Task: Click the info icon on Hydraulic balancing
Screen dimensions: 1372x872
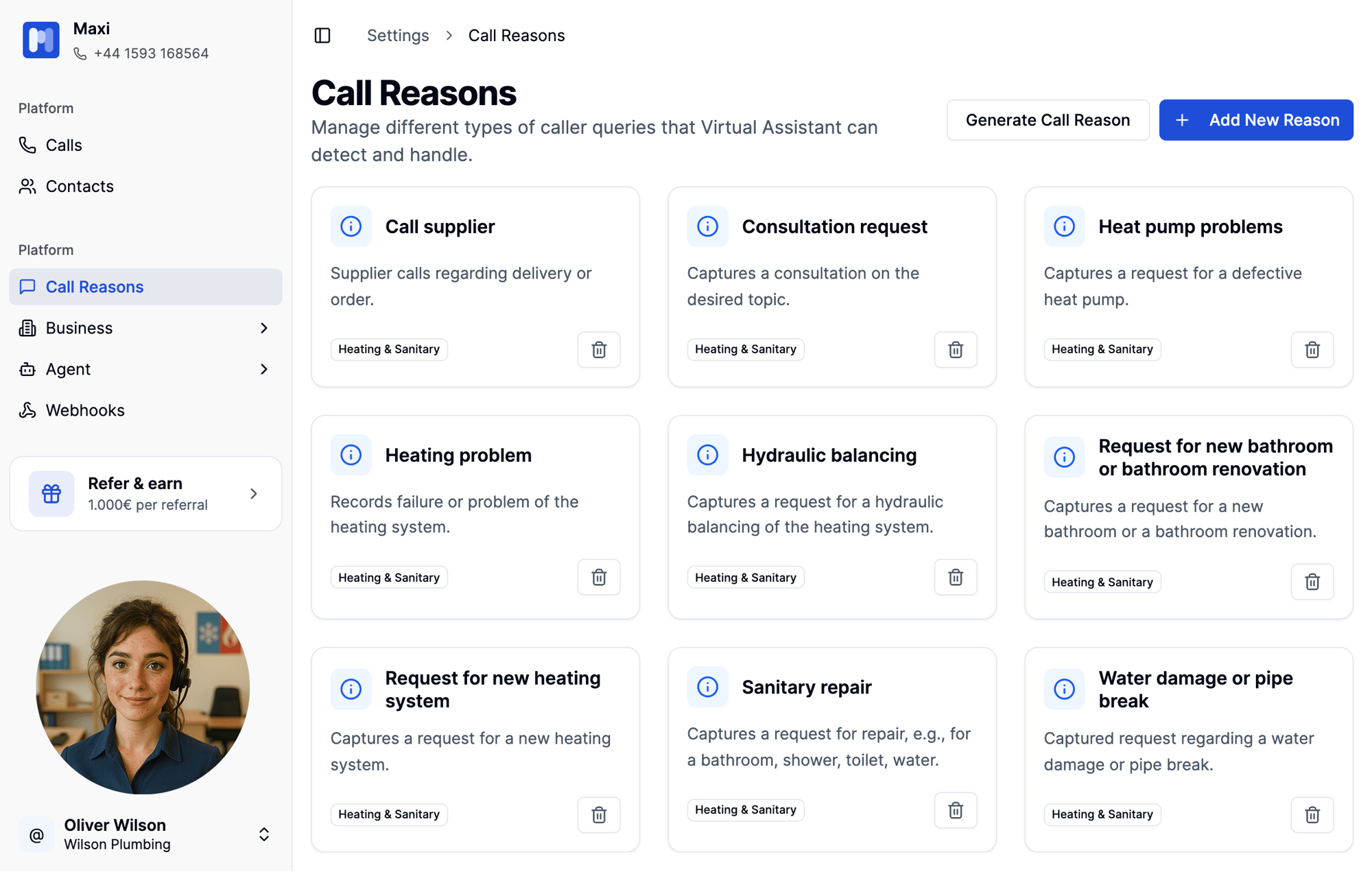Action: pos(707,454)
